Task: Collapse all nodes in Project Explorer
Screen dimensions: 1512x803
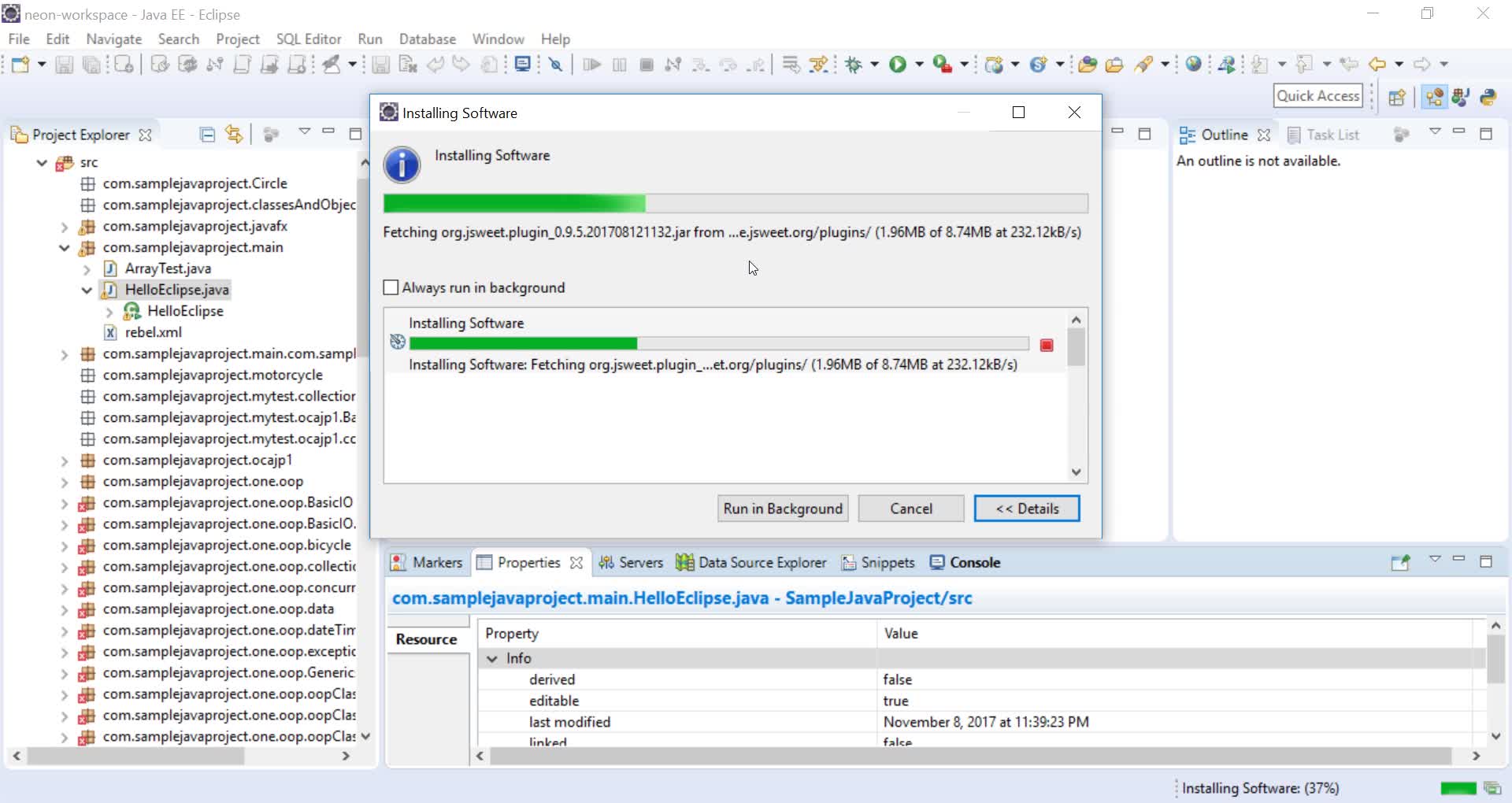Action: [207, 135]
